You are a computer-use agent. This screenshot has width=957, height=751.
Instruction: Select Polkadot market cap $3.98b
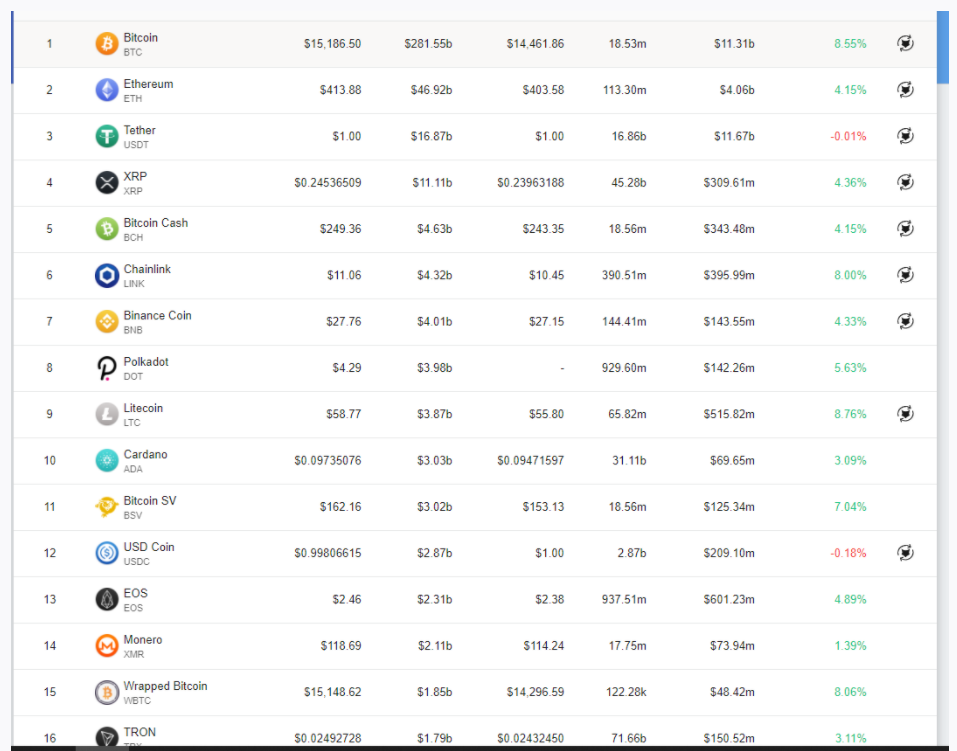[435, 368]
